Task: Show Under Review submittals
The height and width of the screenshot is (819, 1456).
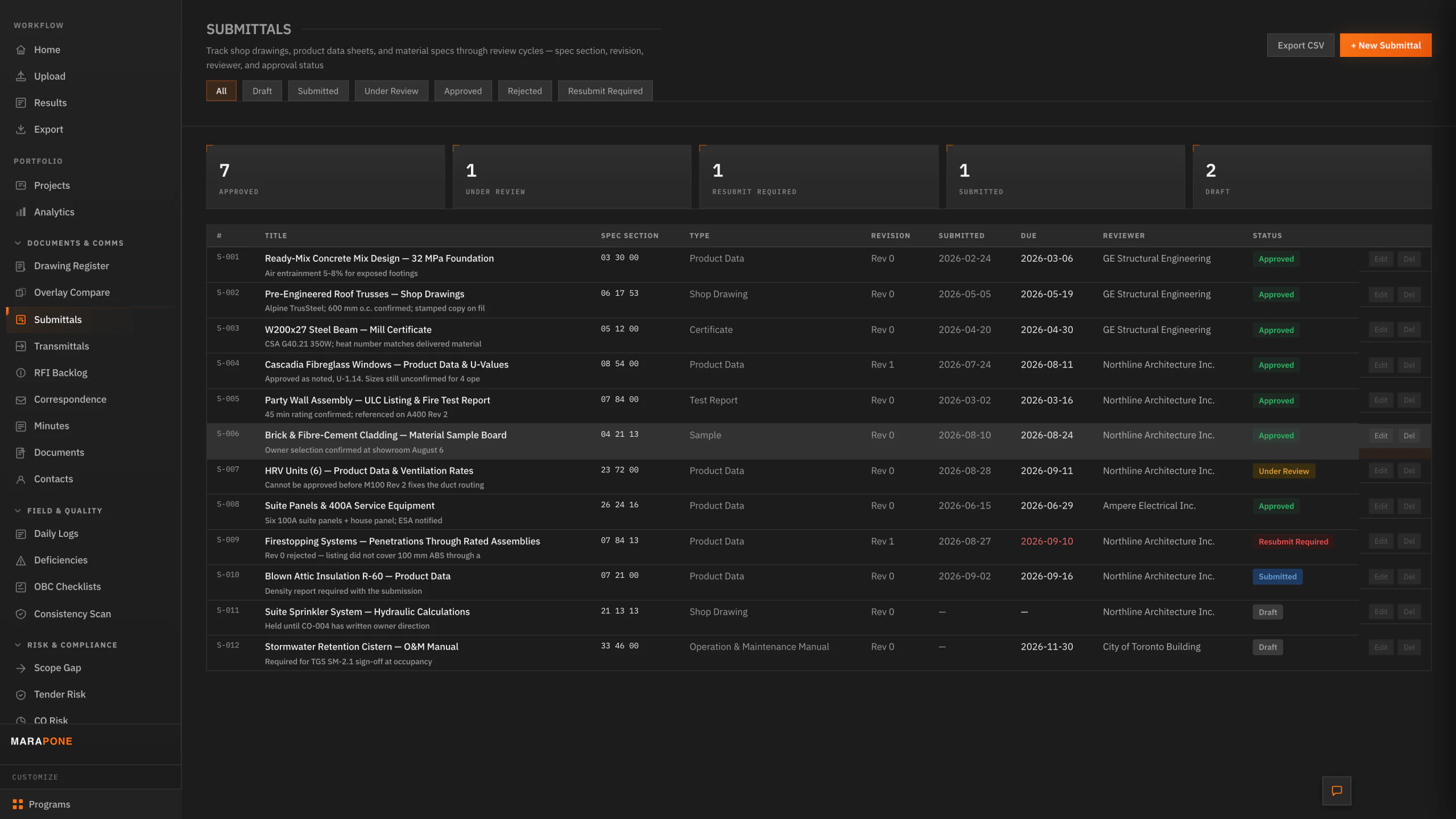Action: click(391, 91)
